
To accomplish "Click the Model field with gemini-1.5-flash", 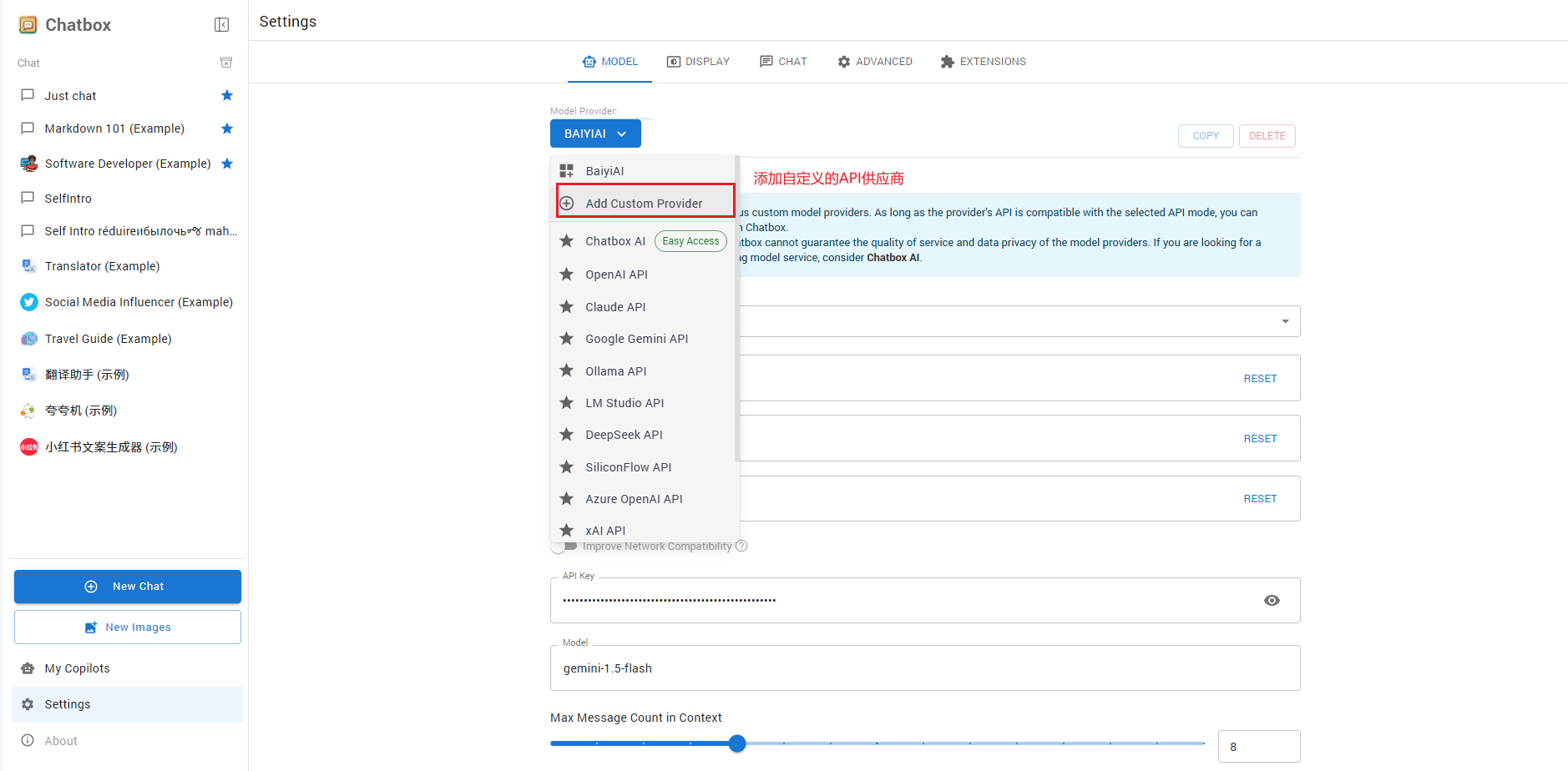I will coord(925,668).
